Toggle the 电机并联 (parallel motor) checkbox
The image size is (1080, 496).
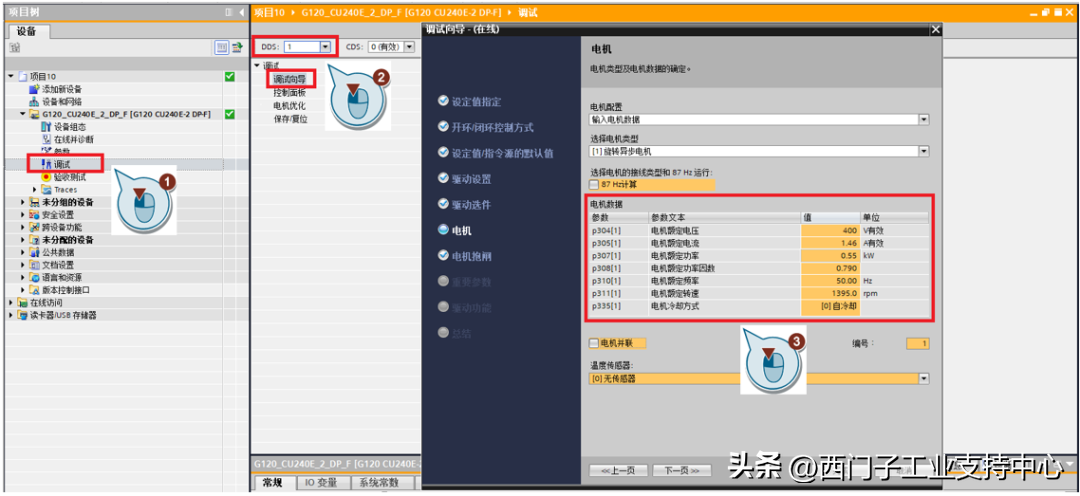594,343
